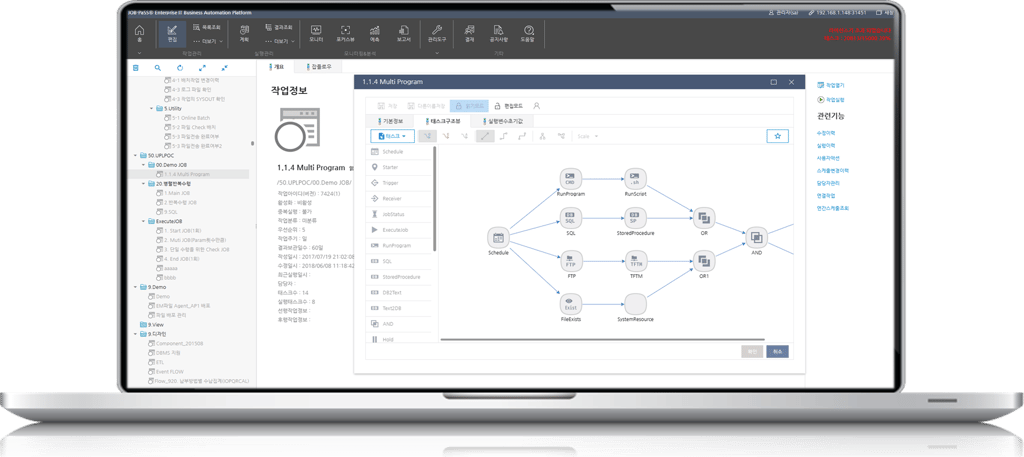Open the Home icon in the ribbon
1024x457 pixels.
coord(139,33)
